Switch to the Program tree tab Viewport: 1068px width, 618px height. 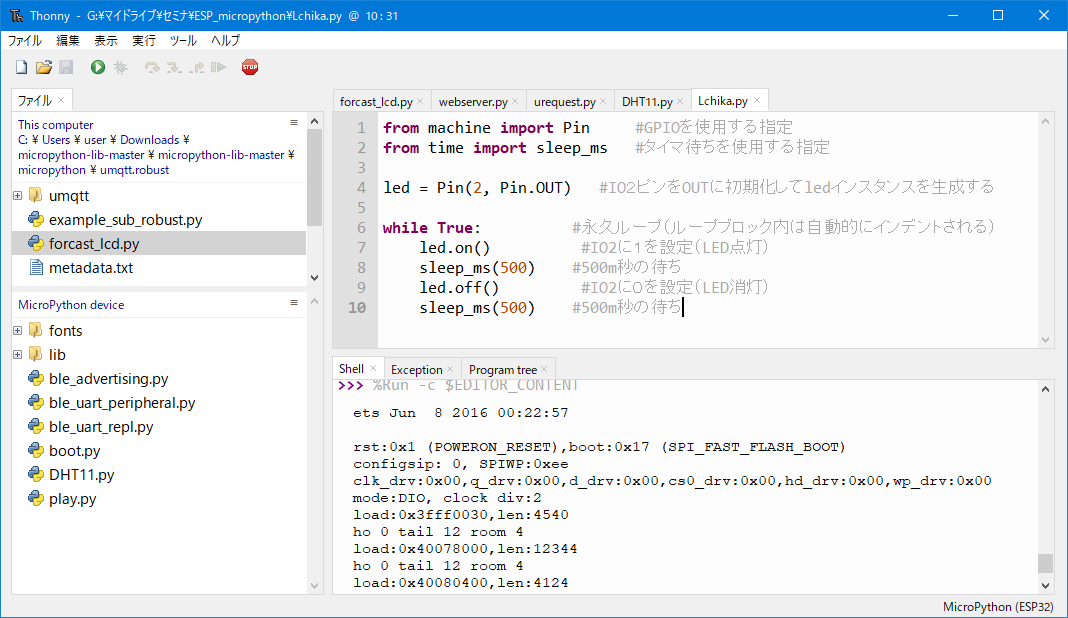point(502,369)
